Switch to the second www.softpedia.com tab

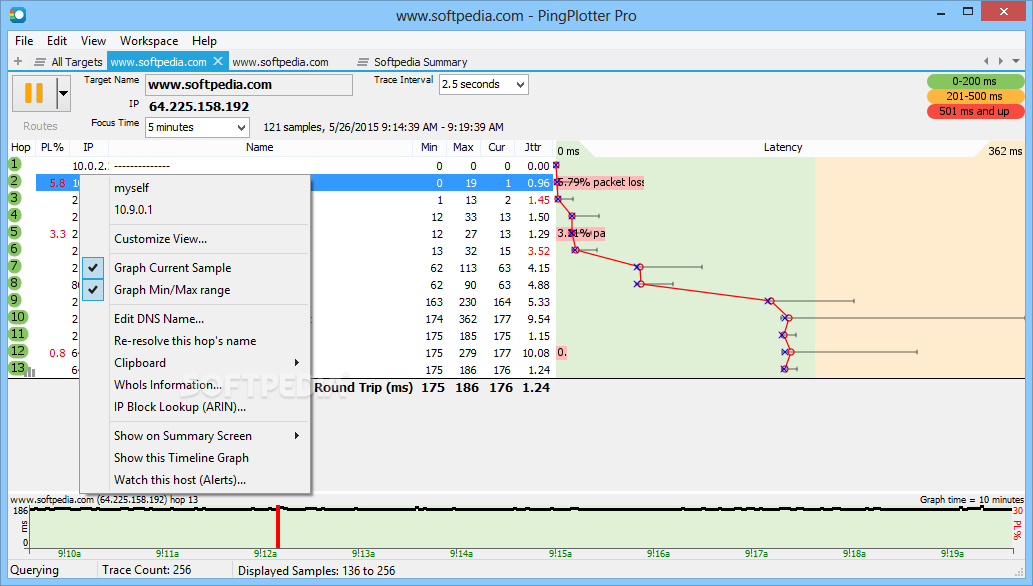[x=281, y=62]
